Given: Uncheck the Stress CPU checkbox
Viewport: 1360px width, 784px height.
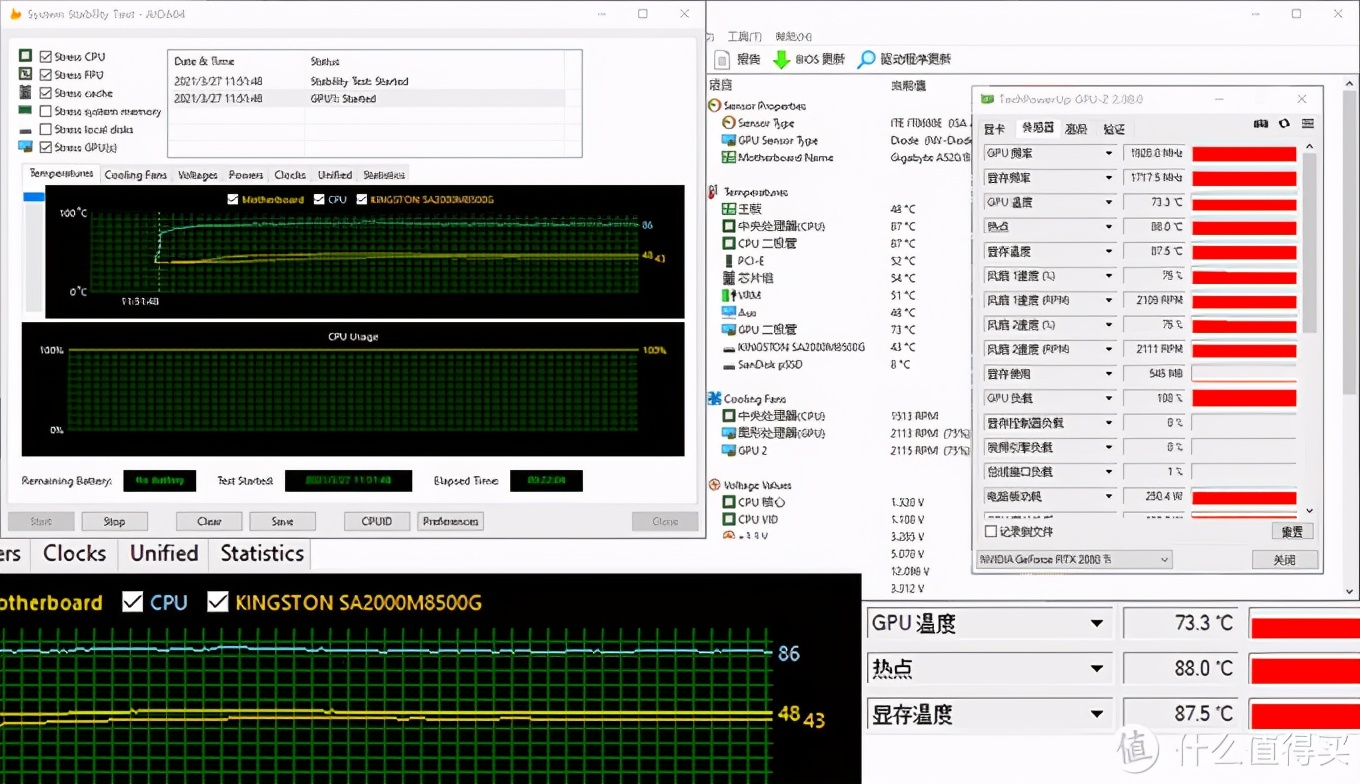Looking at the screenshot, I should [x=46, y=57].
